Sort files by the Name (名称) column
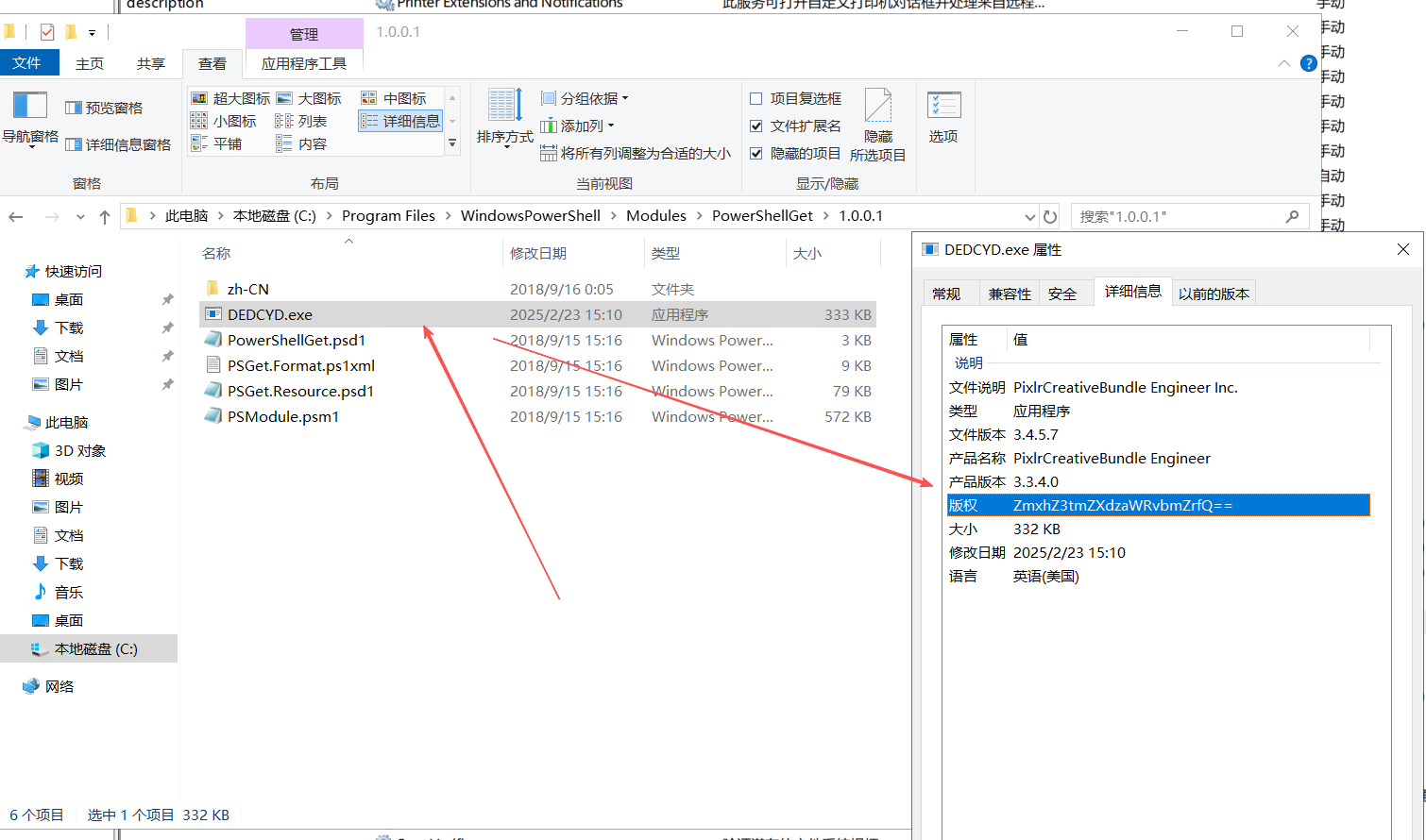Screen dimensions: 1426x840 click(349, 253)
